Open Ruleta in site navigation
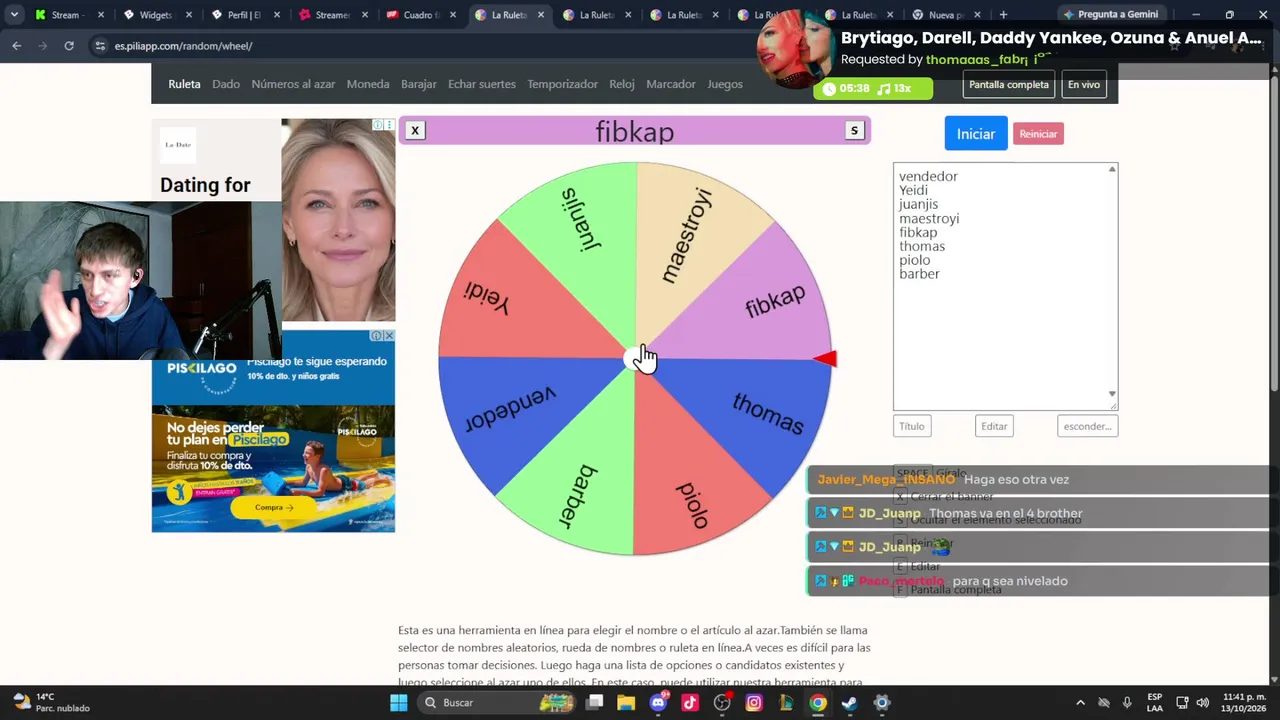 (184, 84)
